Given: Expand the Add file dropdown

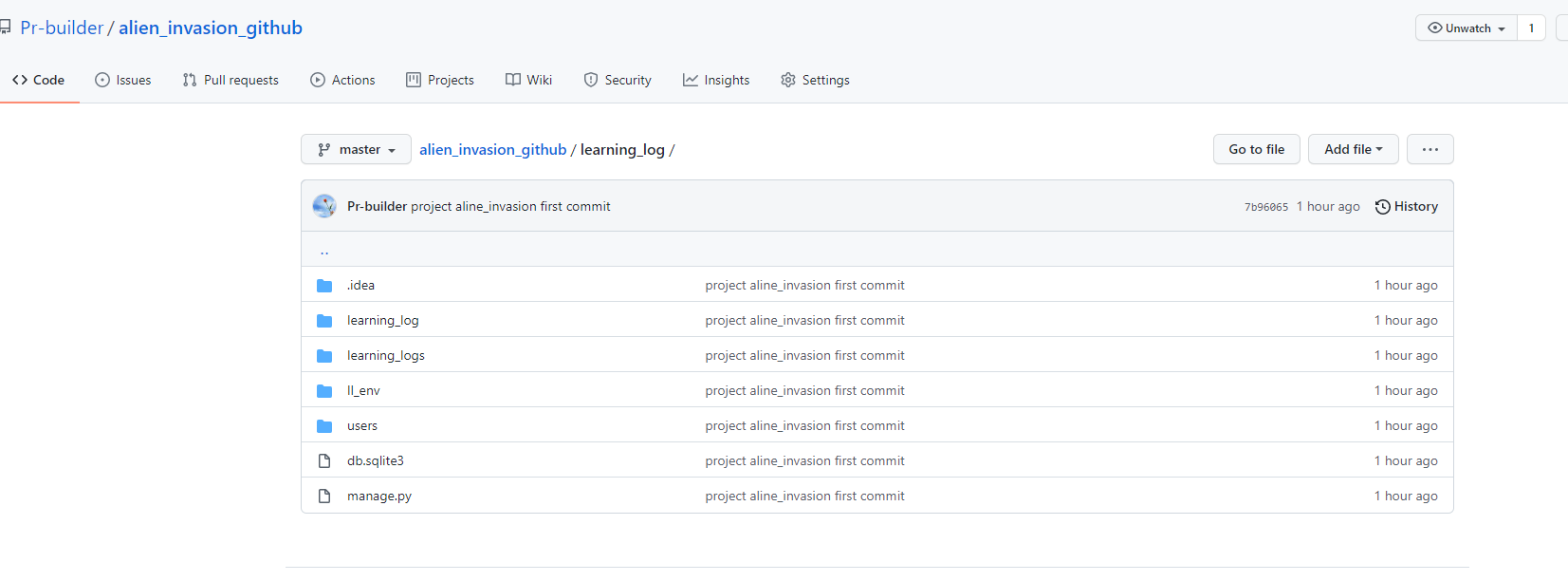Looking at the screenshot, I should [x=1354, y=149].
